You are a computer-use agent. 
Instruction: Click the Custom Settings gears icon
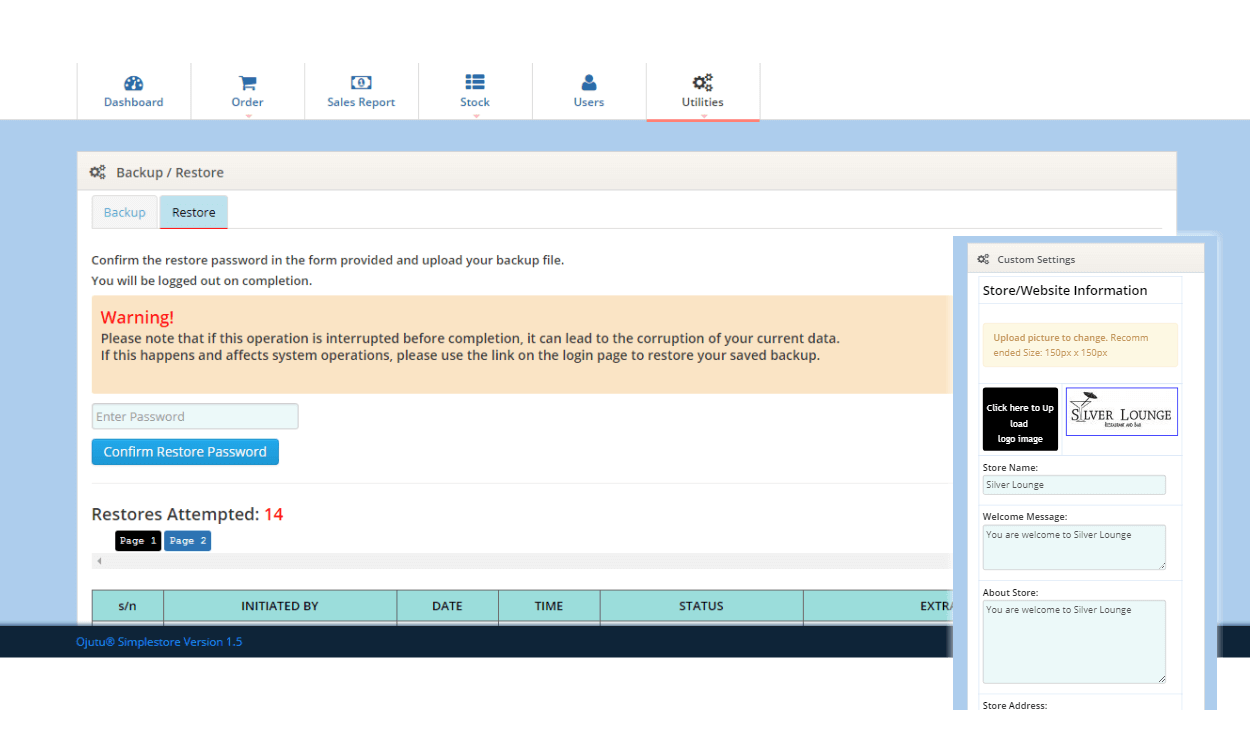pos(984,259)
